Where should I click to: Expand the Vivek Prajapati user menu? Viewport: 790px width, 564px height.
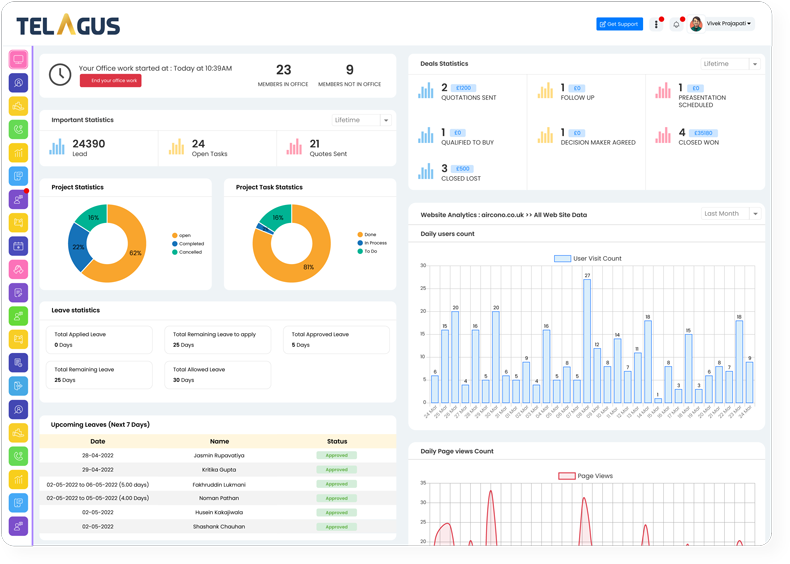(x=729, y=24)
